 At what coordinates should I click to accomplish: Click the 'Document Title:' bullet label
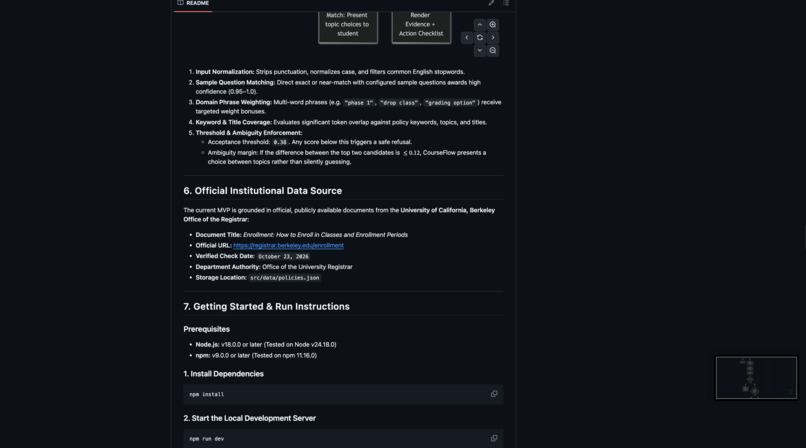tap(218, 235)
